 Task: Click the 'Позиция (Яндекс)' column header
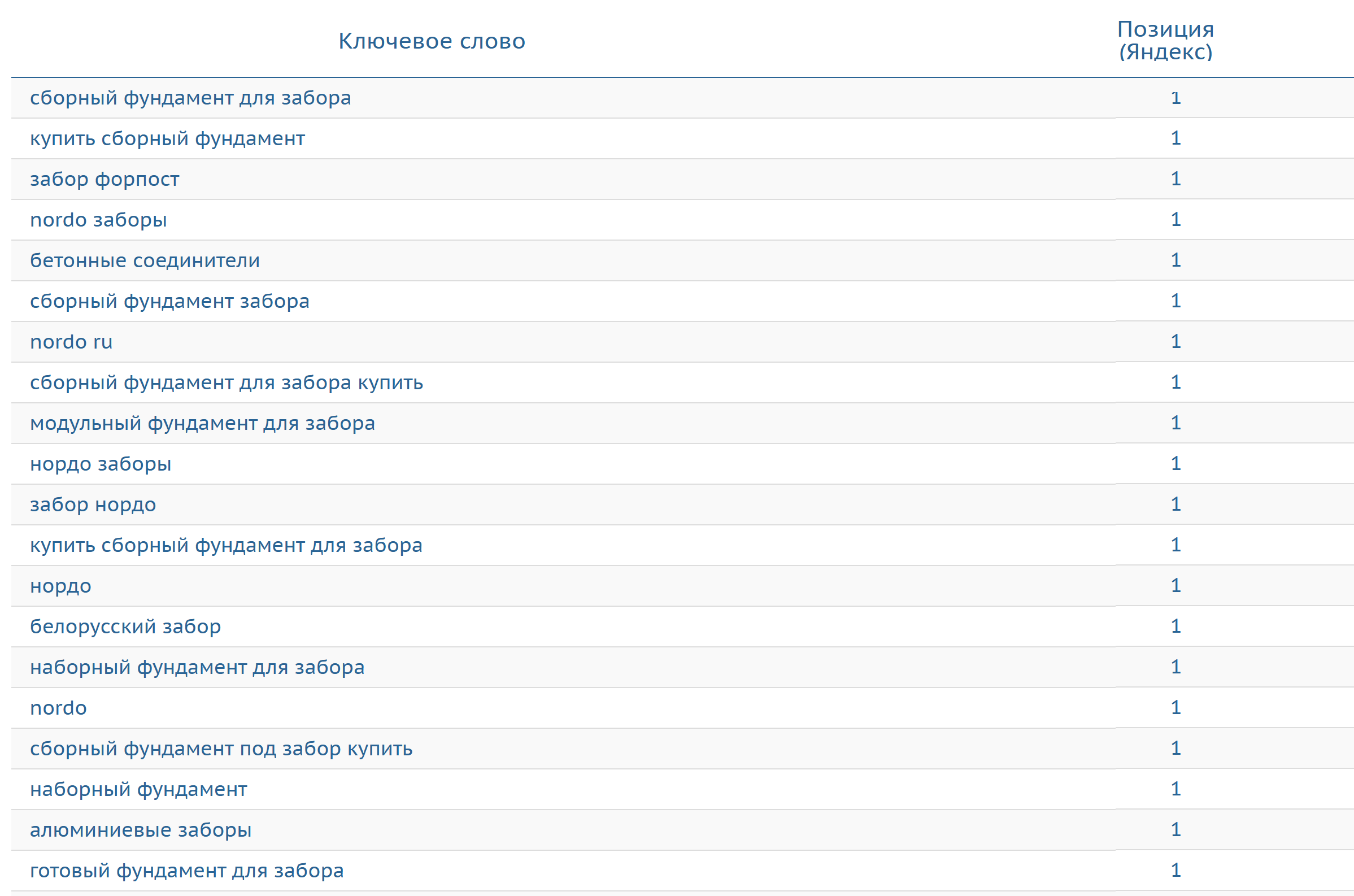tap(1165, 41)
